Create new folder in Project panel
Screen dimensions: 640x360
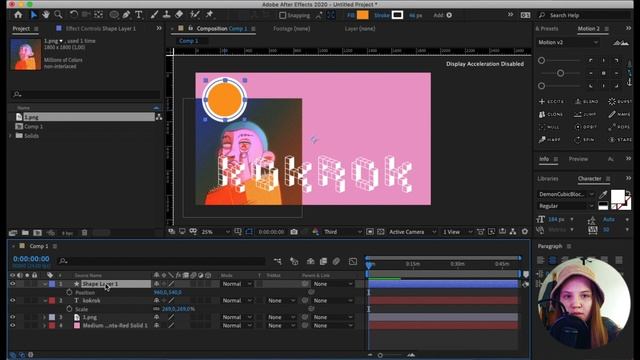(25, 233)
